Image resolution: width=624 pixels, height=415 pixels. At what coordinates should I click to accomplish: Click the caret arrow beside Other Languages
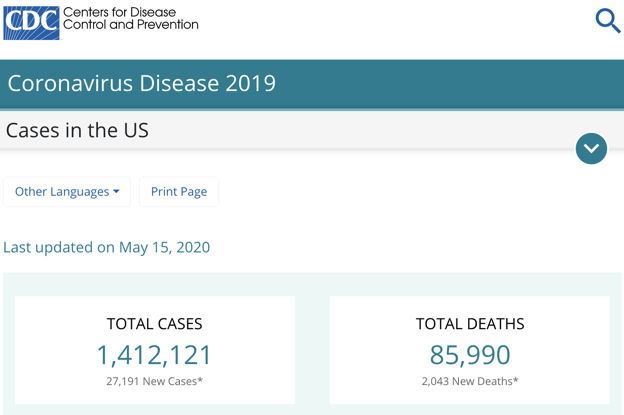[116, 192]
